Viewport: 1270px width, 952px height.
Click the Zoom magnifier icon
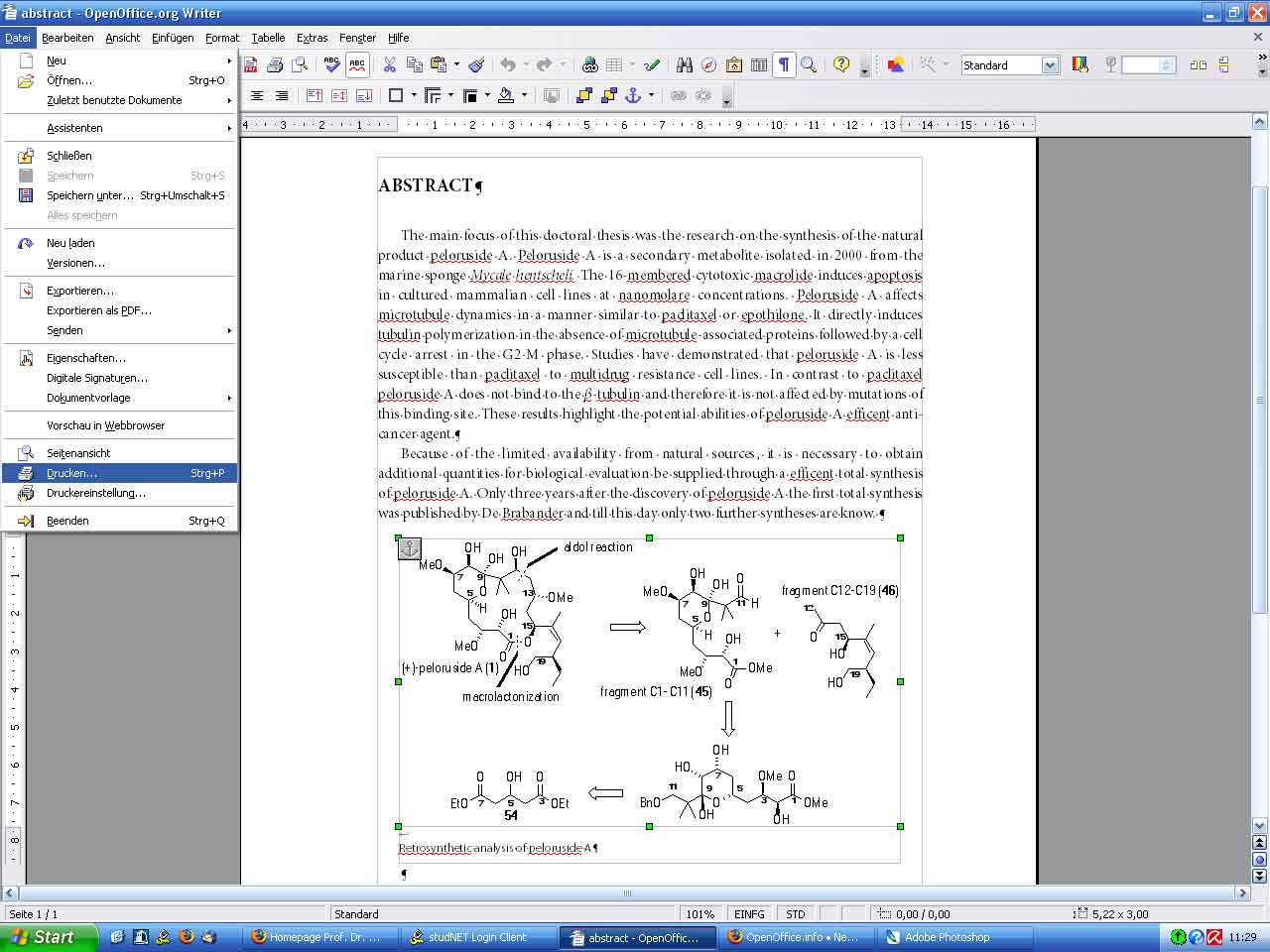809,64
